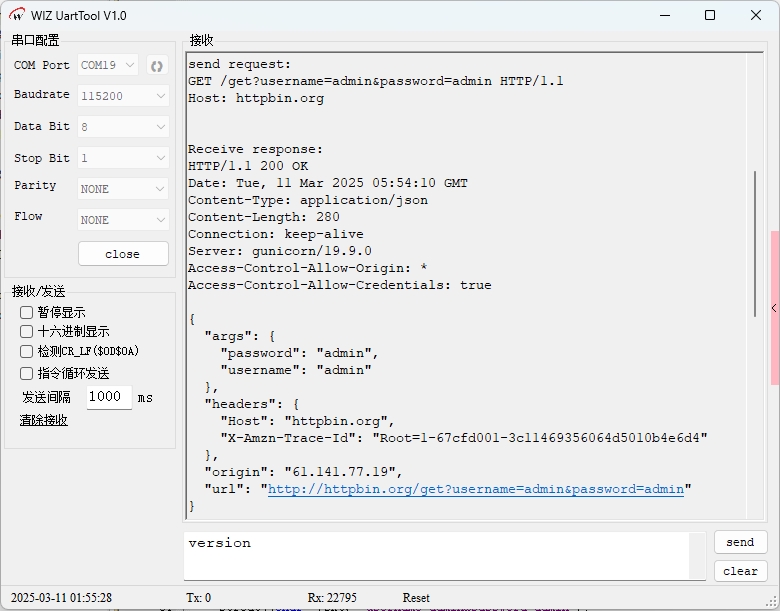Enable 指令循环发送 checkbox
This screenshot has width=780, height=611.
pos(27,373)
